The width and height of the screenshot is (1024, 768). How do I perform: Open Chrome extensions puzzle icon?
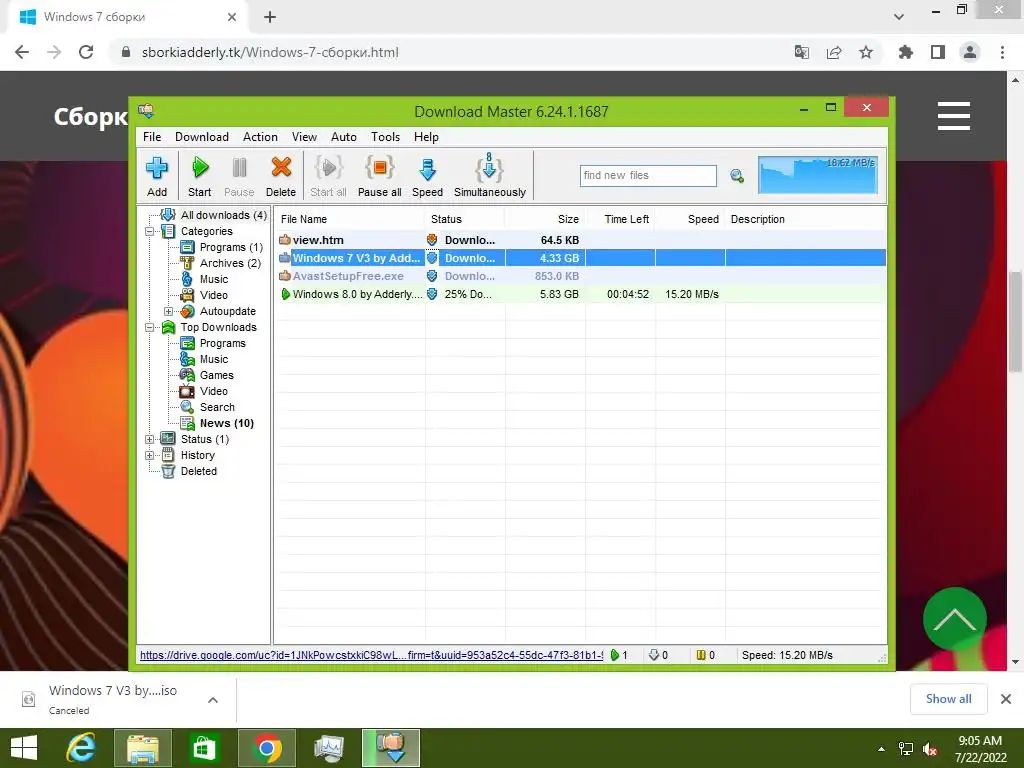(x=905, y=52)
